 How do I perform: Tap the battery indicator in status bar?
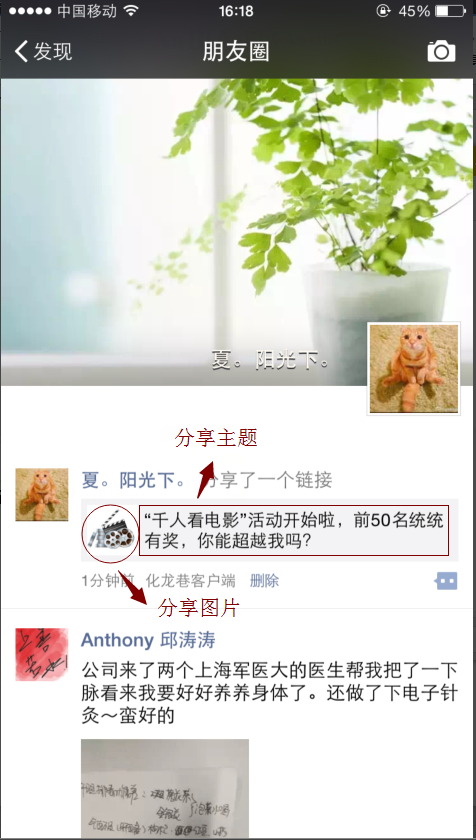[x=449, y=11]
